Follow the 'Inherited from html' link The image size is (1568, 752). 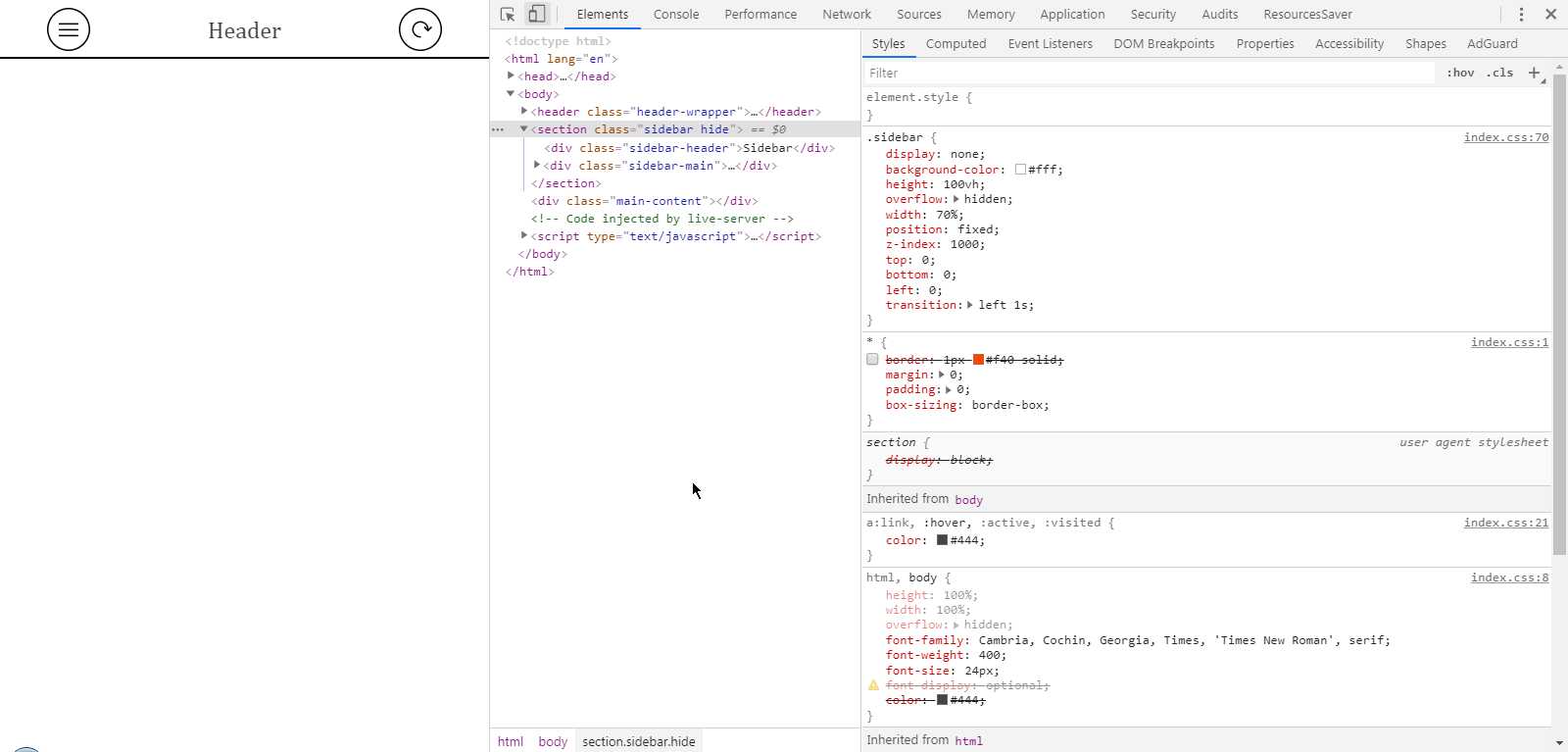pos(968,741)
